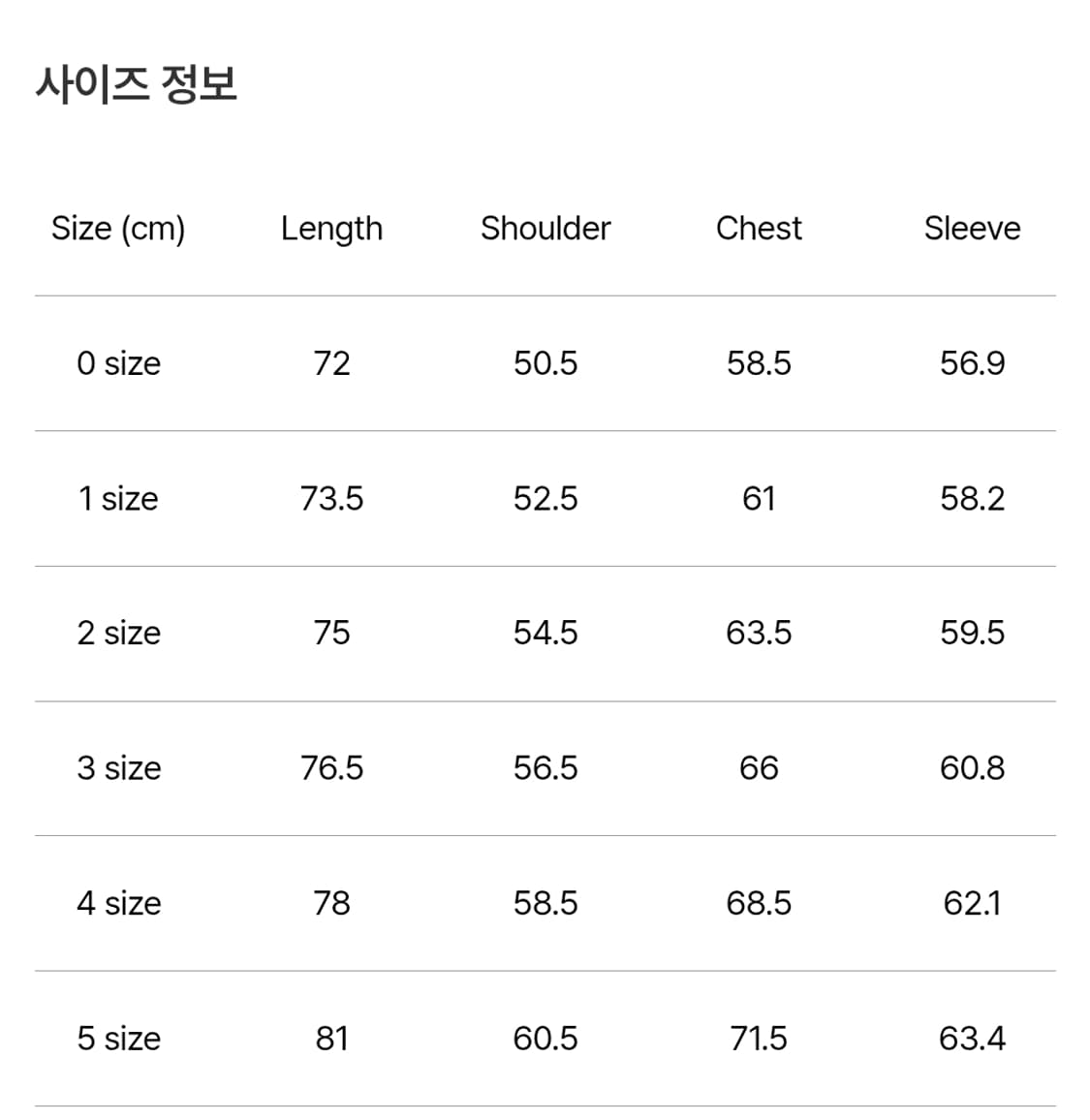Image resolution: width=1090 pixels, height=1120 pixels.
Task: Select the Chest column header
Action: (x=759, y=229)
